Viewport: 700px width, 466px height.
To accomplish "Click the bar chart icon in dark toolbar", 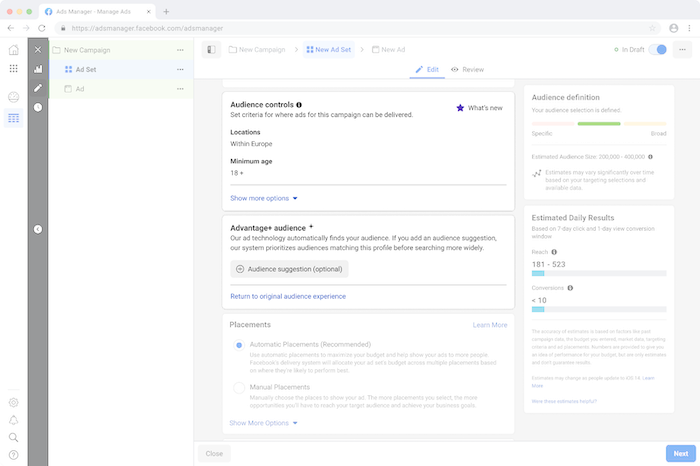I will pos(38,70).
